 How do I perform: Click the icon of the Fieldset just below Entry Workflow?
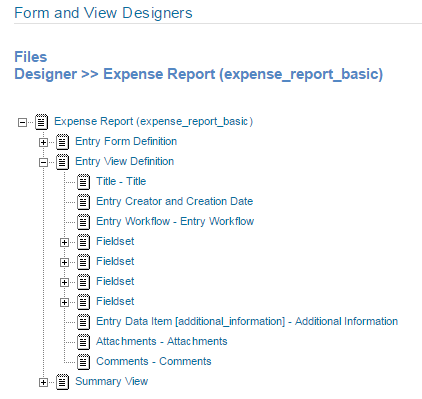83,242
